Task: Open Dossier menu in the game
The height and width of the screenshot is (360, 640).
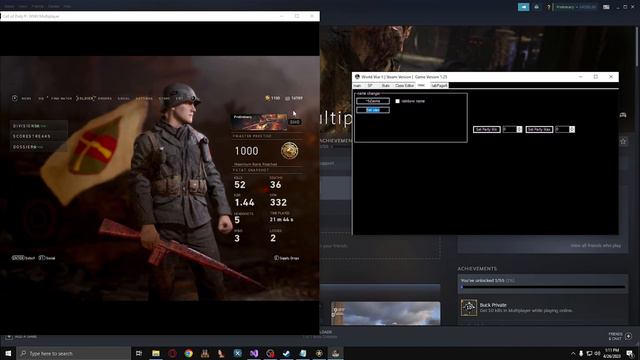Action: 38,147
